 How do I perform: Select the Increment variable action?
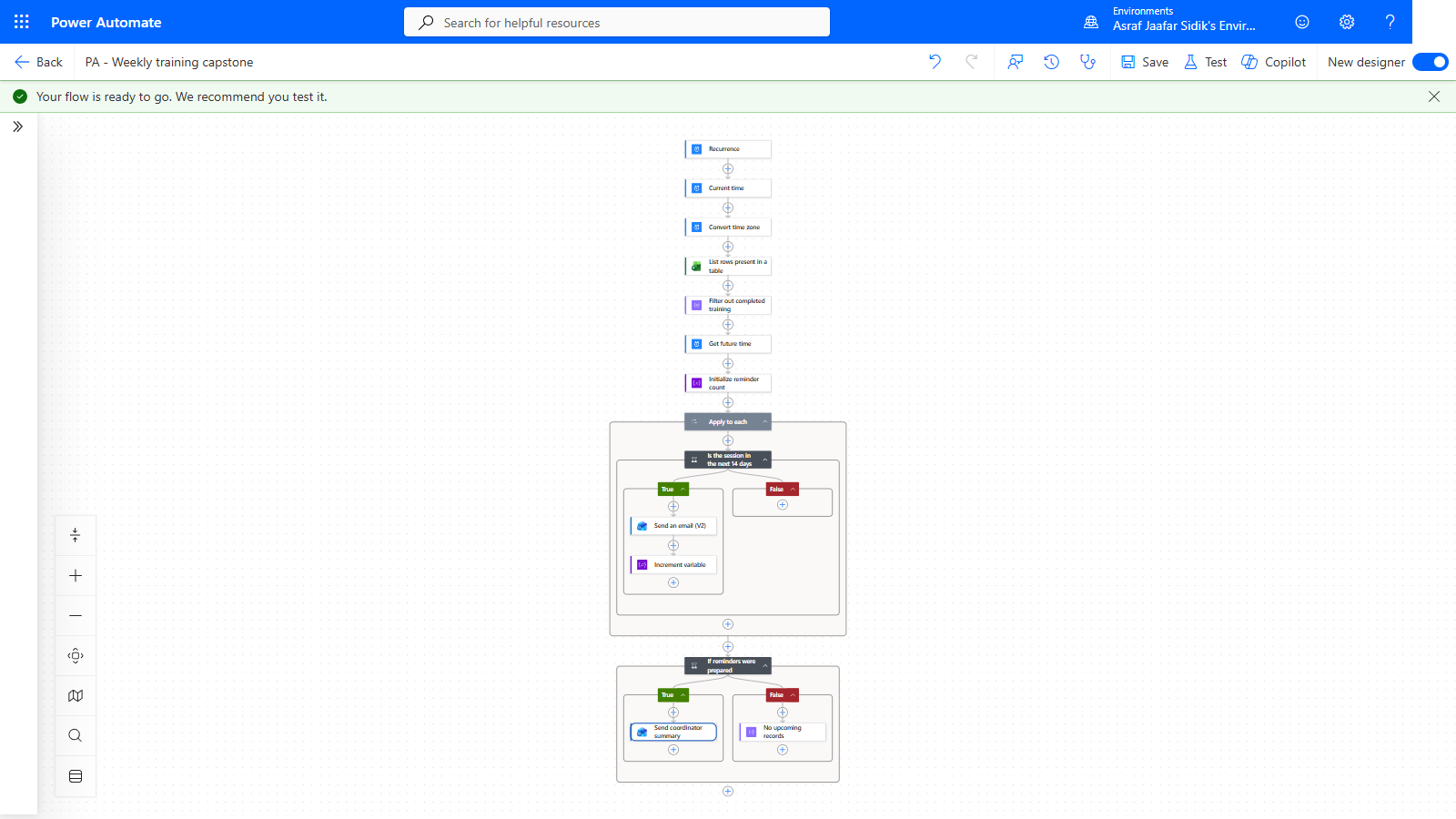point(673,565)
